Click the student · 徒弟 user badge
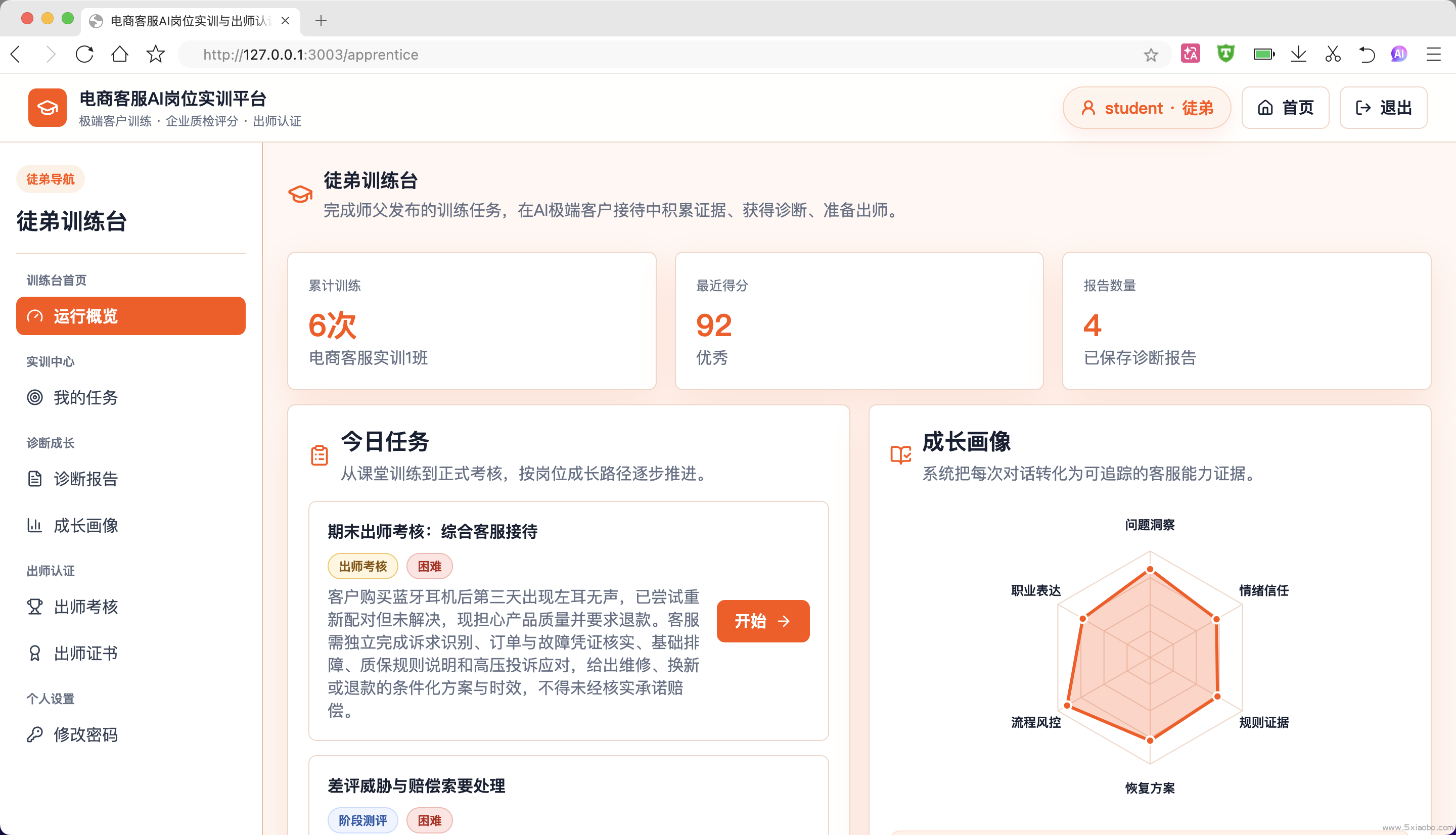The image size is (1456, 835). point(1147,108)
